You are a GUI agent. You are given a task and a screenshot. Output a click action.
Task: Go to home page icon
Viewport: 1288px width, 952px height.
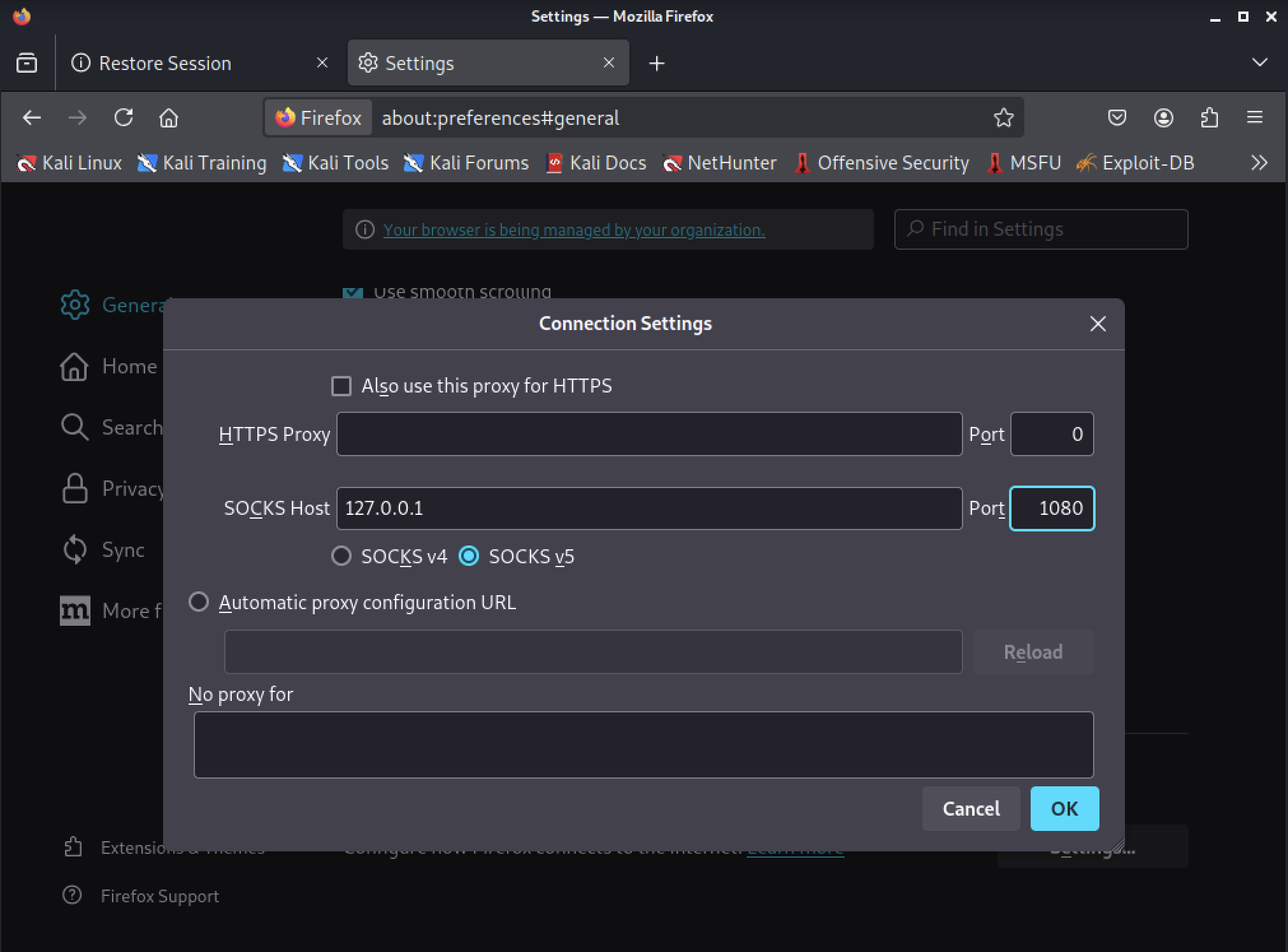(169, 118)
